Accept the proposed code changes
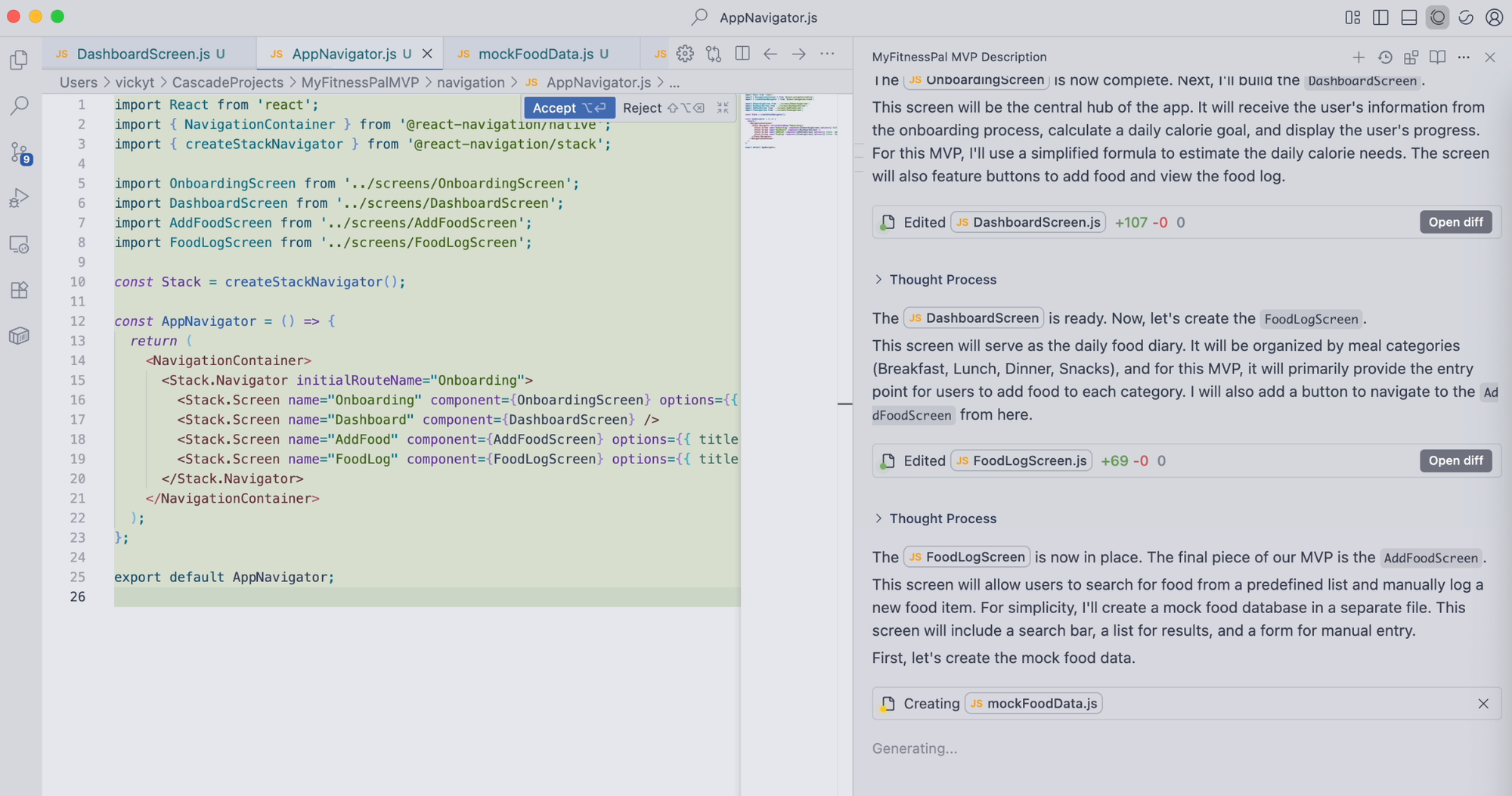The width and height of the screenshot is (1512, 796). 569,108
